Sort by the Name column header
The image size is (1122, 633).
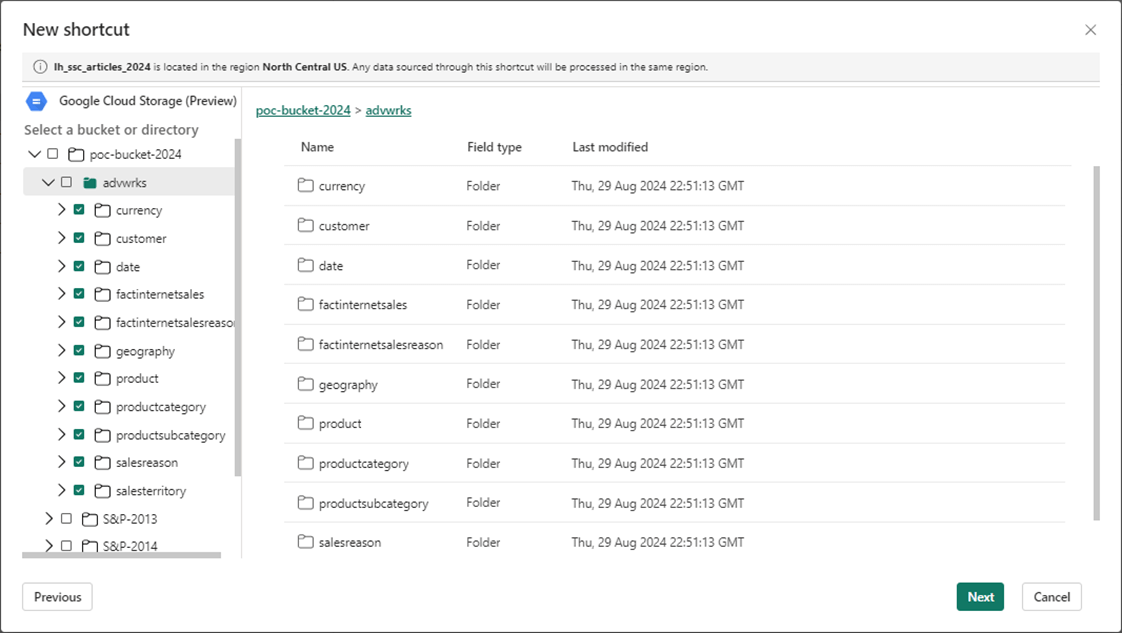point(317,147)
